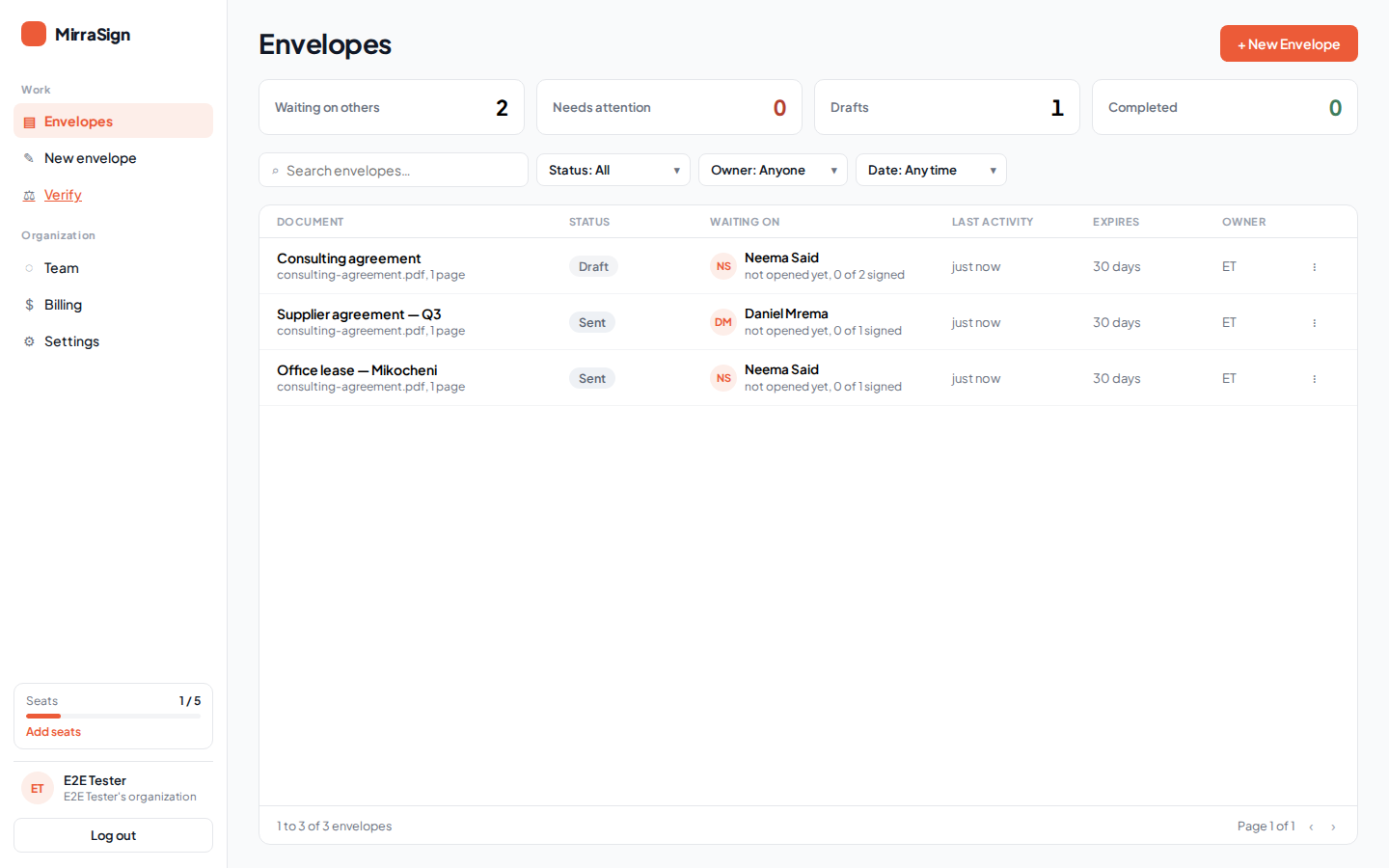Click the Billing dollar sign icon
This screenshot has width=1389, height=868.
pos(29,305)
